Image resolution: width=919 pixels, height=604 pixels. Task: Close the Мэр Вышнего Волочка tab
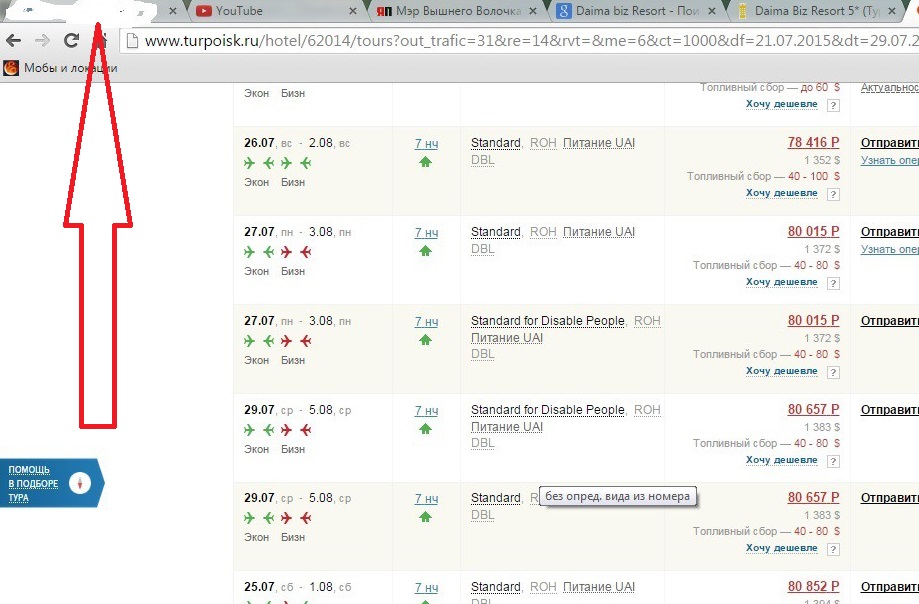point(532,11)
